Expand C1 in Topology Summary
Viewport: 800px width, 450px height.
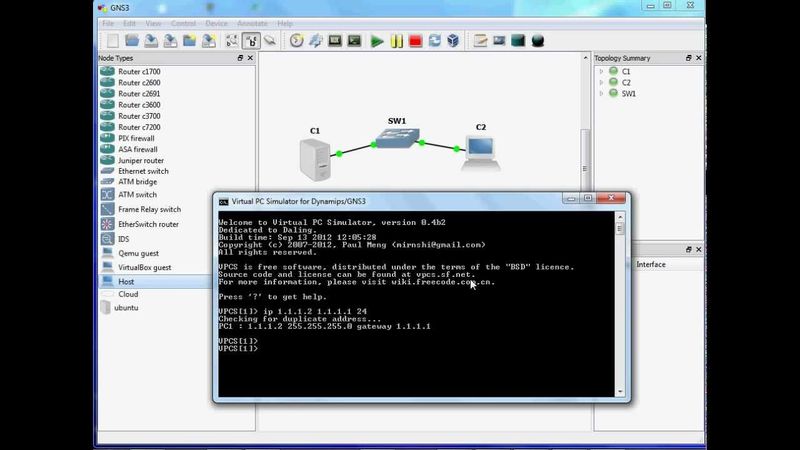point(602,71)
